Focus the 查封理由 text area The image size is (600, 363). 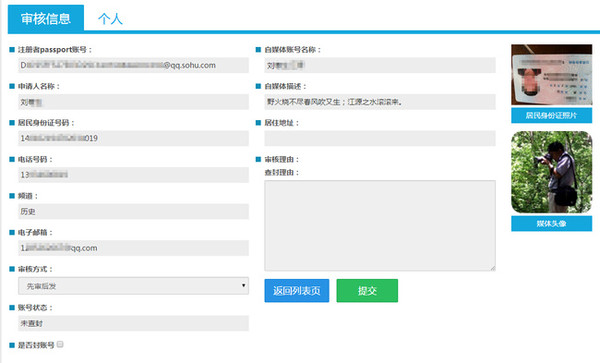[x=380, y=226]
